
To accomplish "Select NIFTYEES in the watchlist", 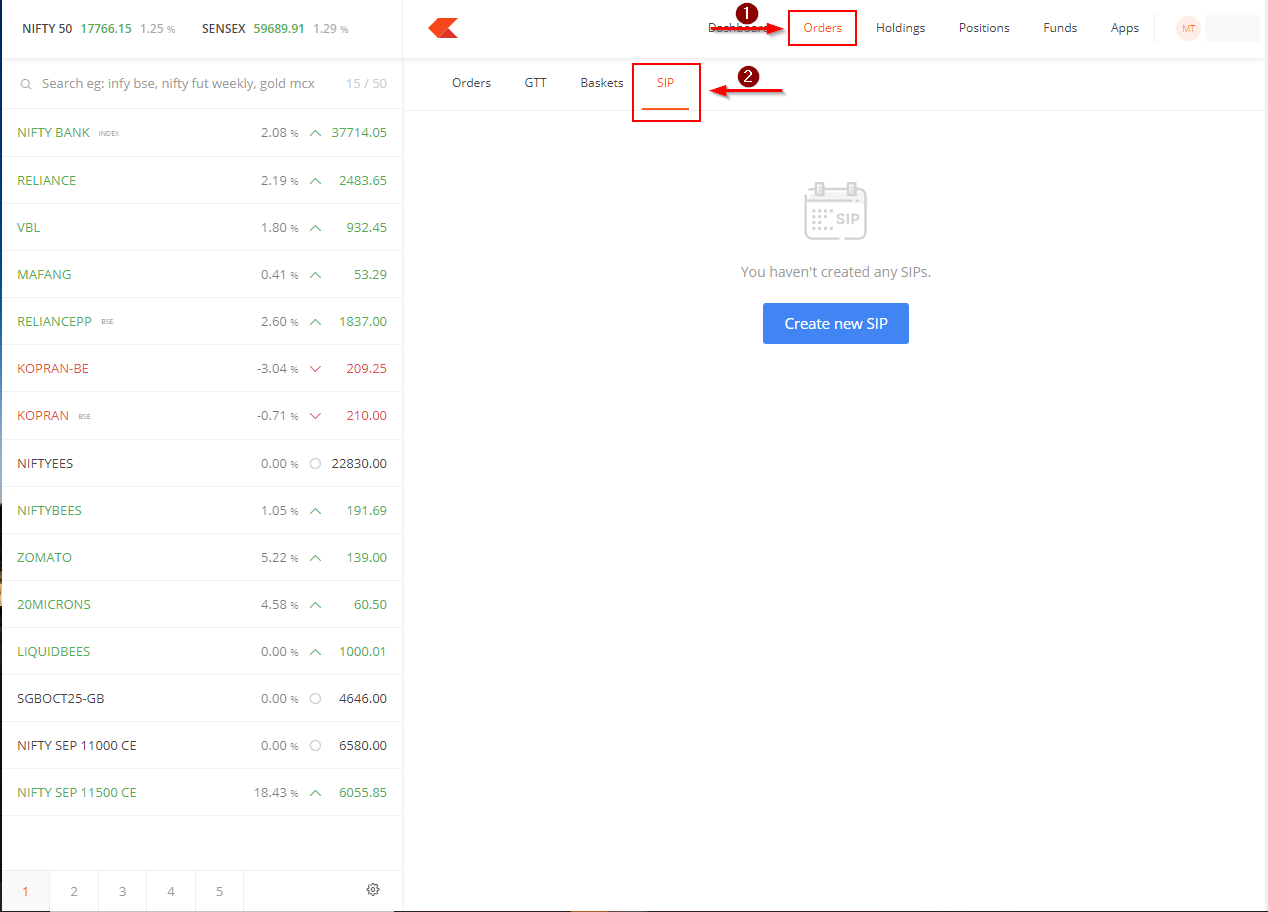I will tap(202, 463).
